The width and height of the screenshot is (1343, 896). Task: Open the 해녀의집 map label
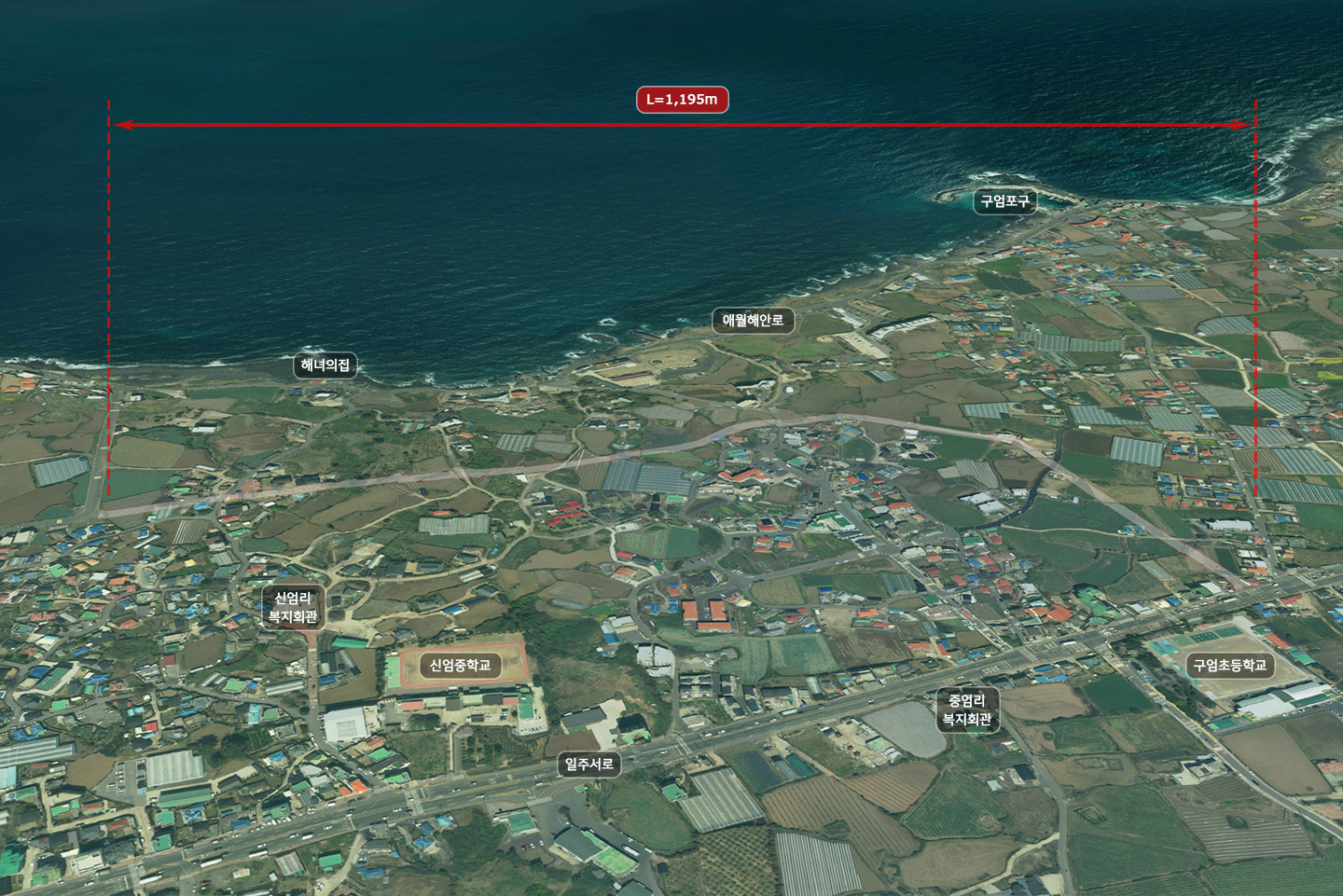pos(325,365)
